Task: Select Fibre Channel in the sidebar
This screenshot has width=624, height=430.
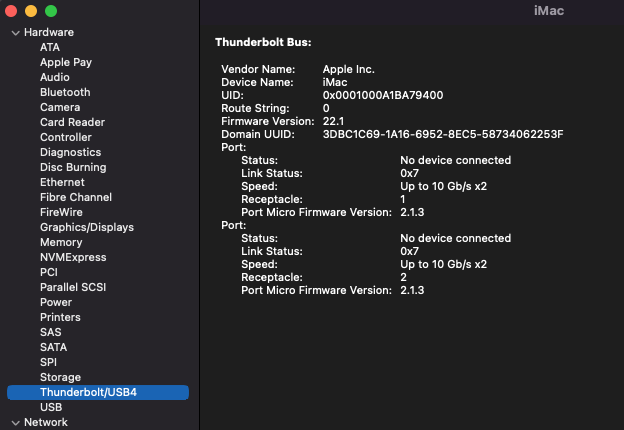Action: pyautogui.click(x=76, y=197)
